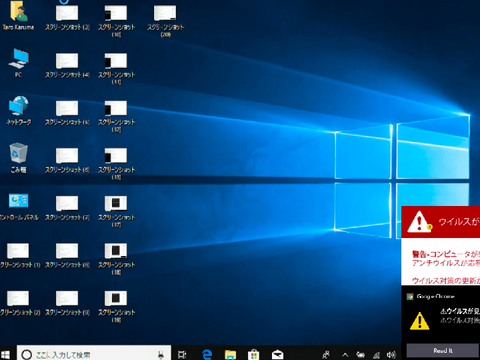Open the PC desktop icon

coord(18,63)
